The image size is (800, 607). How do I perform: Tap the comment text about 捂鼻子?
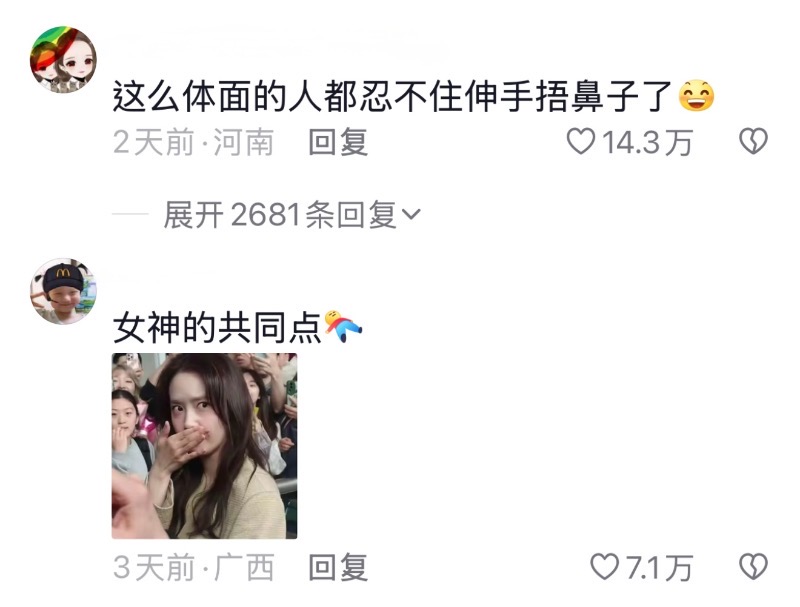(392, 96)
